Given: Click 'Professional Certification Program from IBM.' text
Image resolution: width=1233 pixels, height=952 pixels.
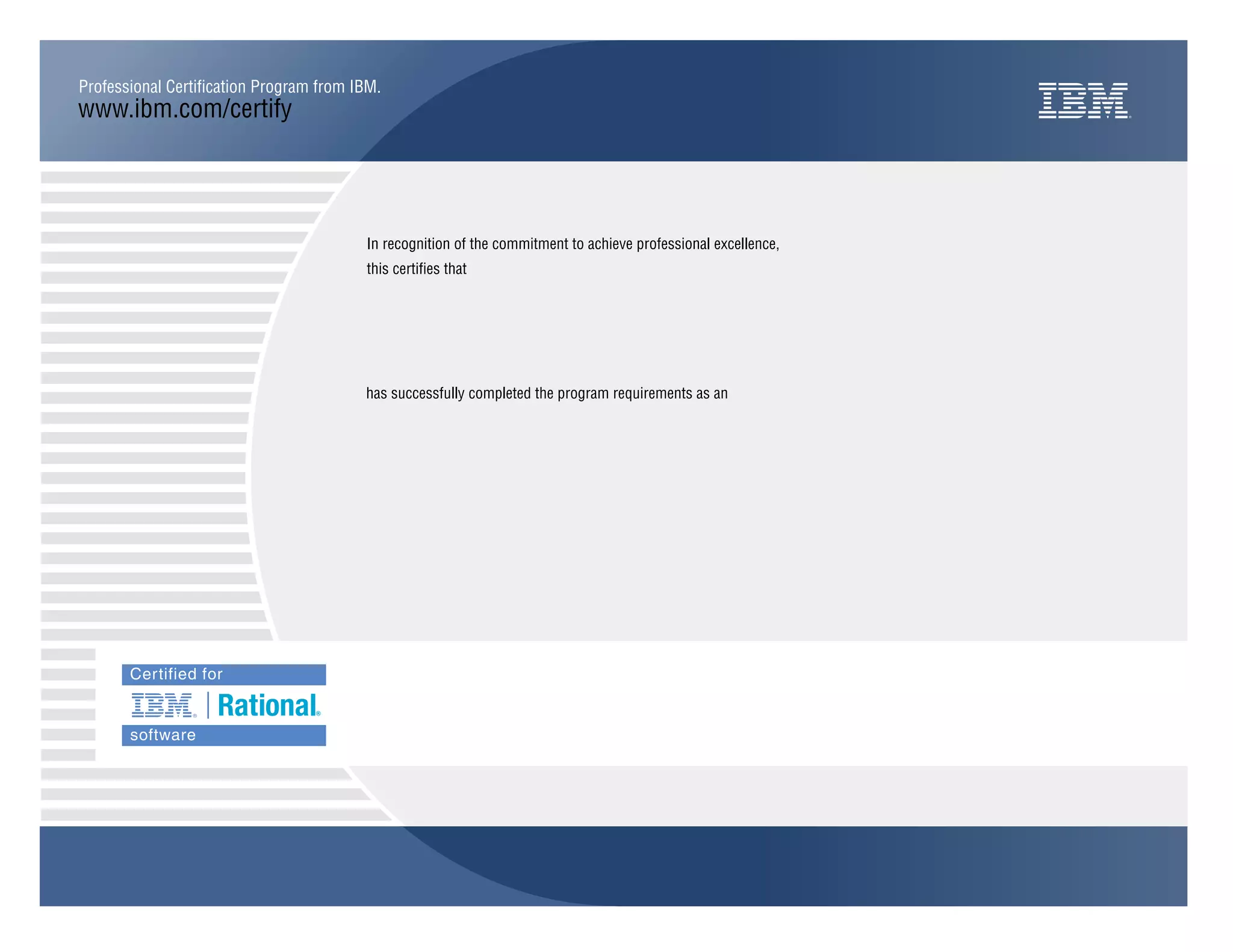Looking at the screenshot, I should click(229, 87).
